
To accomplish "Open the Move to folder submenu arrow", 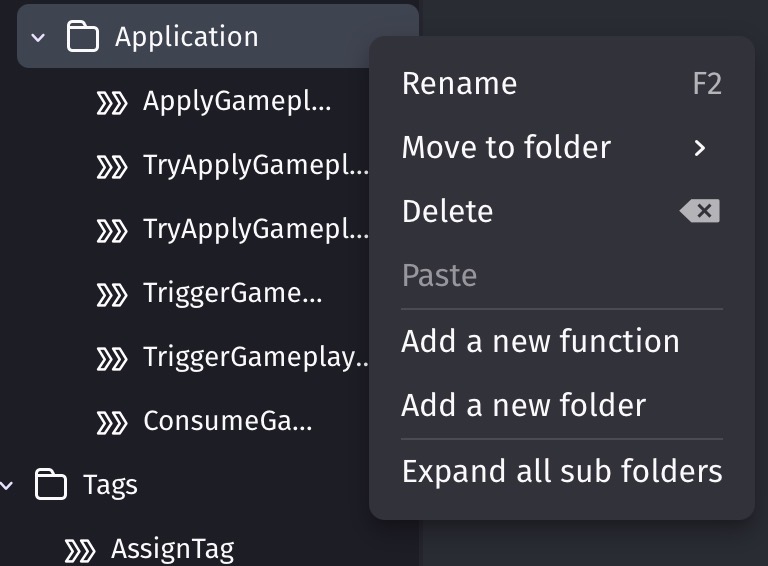I will point(700,147).
